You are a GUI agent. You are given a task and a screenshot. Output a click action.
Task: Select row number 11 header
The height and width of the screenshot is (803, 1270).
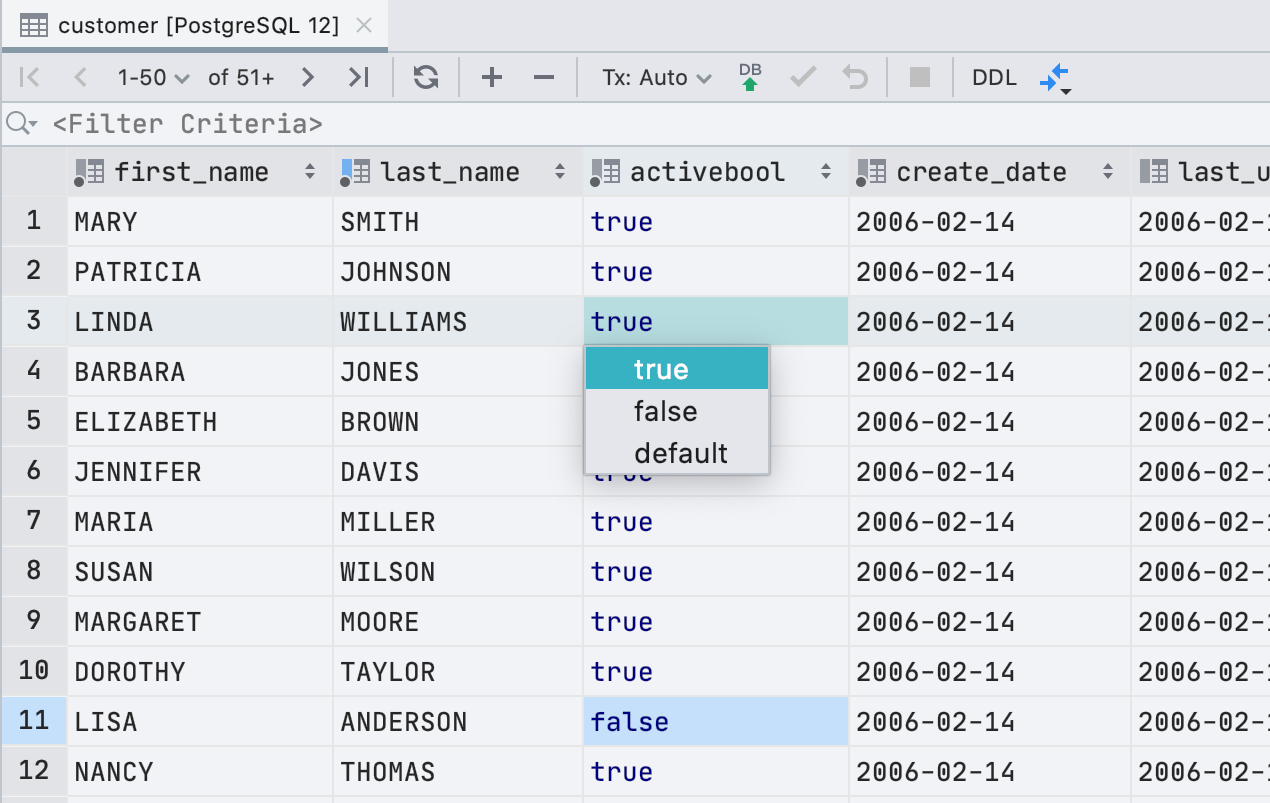tap(34, 721)
